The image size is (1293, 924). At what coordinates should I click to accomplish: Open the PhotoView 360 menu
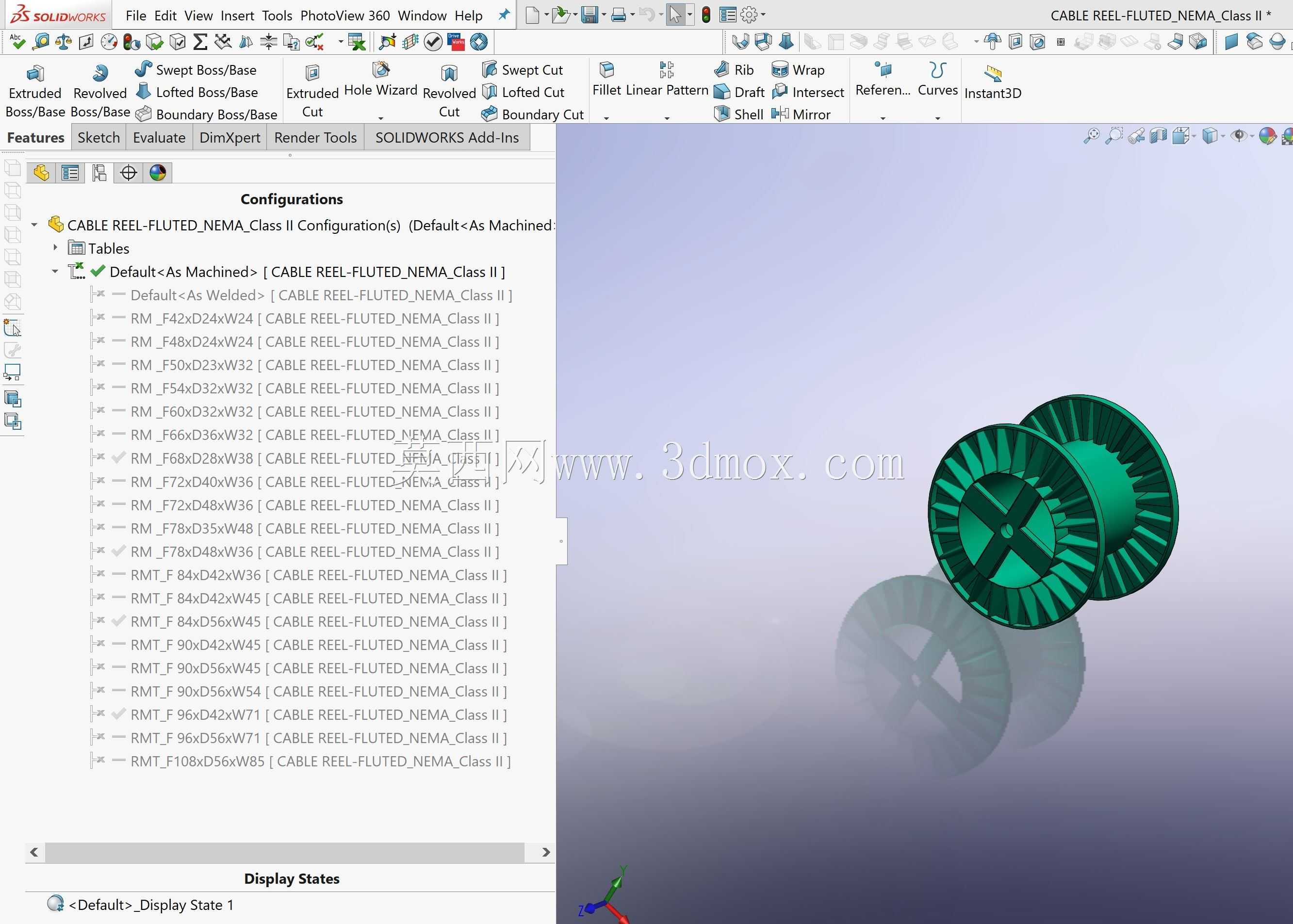tap(345, 16)
